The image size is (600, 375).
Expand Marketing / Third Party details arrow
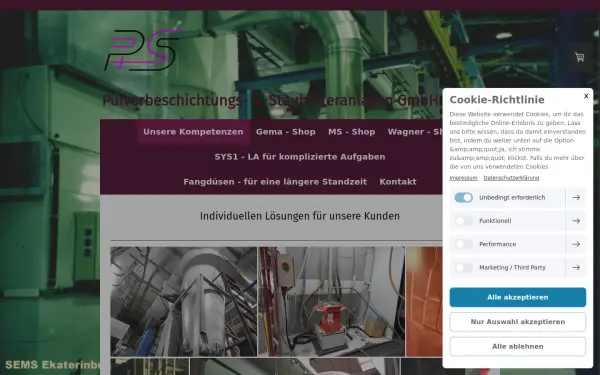tap(576, 267)
